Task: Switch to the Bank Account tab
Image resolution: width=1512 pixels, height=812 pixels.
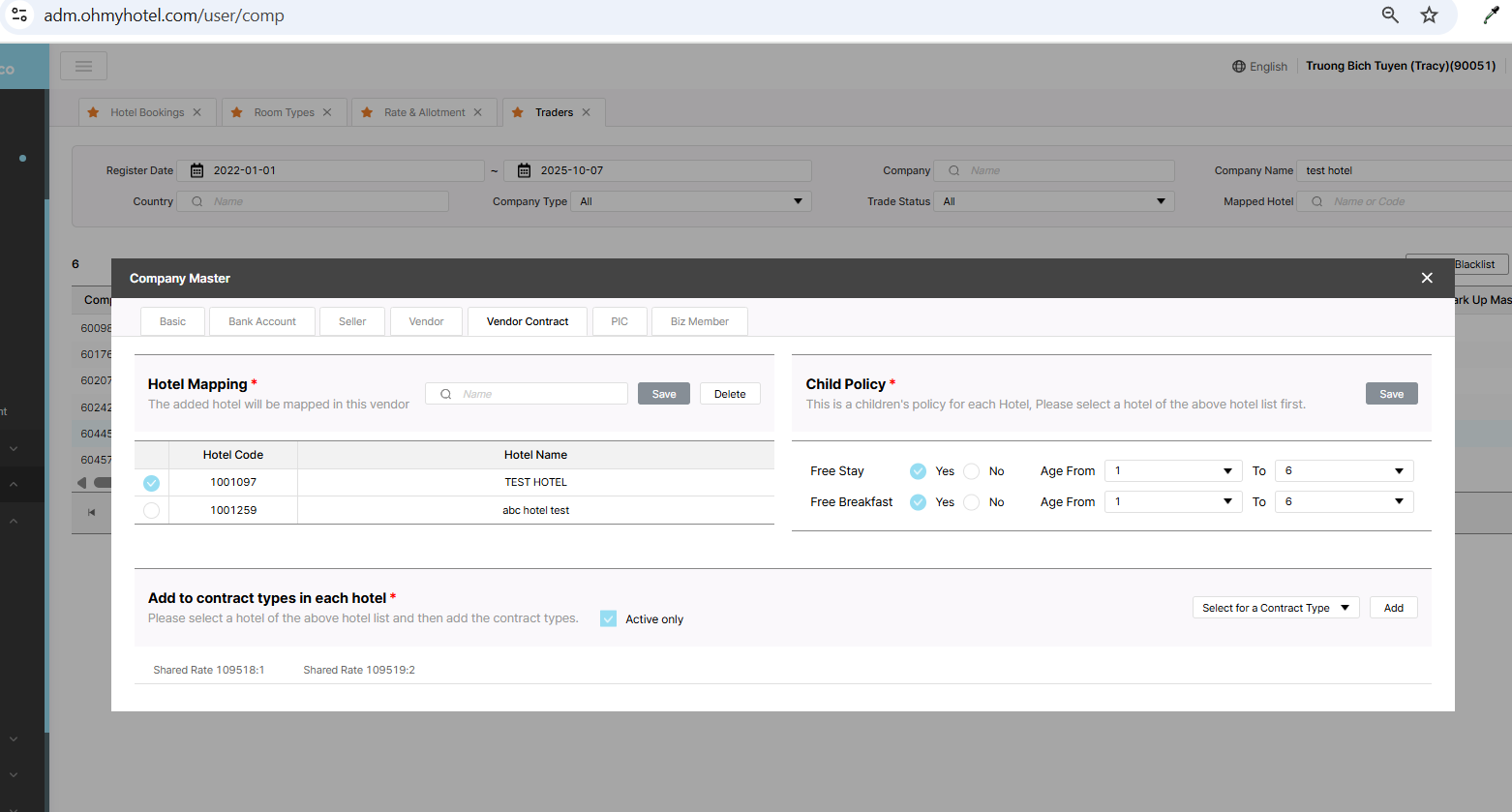Action: [262, 321]
